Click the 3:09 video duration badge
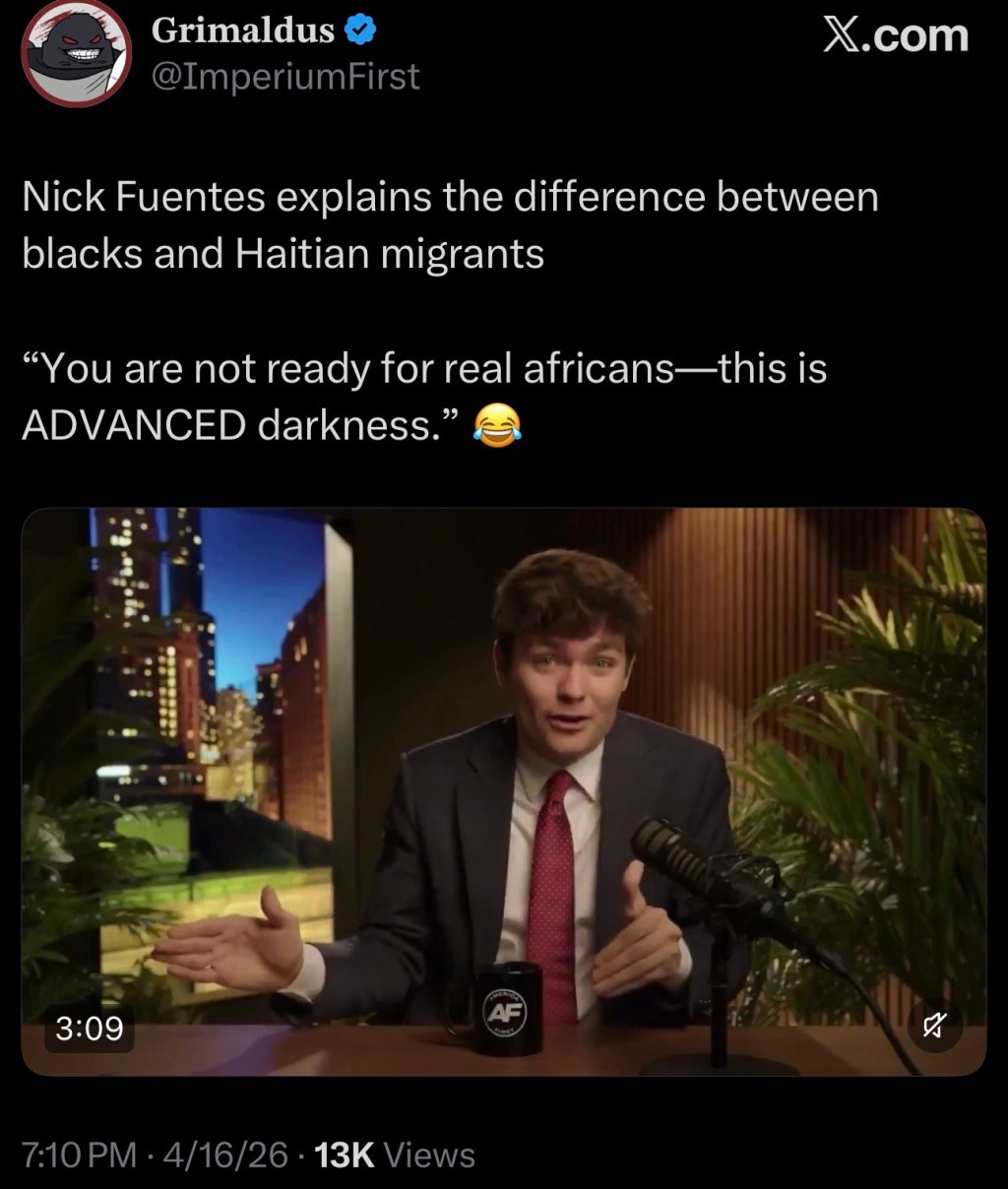This screenshot has width=1008, height=1189. click(x=90, y=1029)
